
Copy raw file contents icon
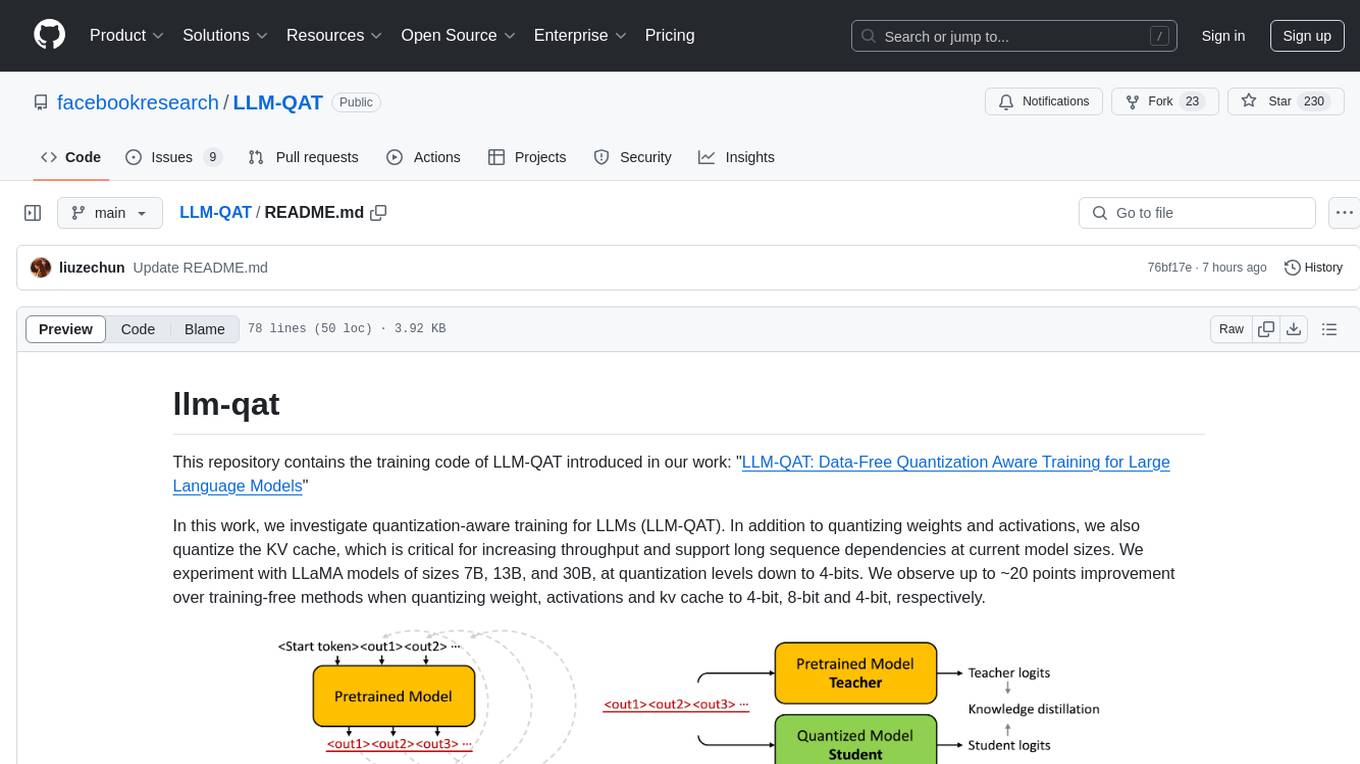pyautogui.click(x=1266, y=329)
